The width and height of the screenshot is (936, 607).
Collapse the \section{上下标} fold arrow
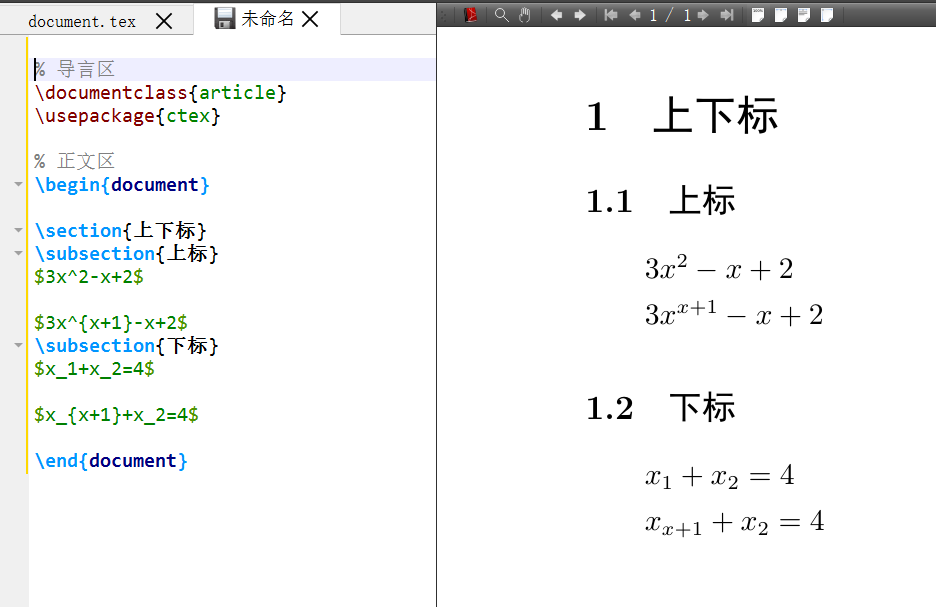point(19,230)
